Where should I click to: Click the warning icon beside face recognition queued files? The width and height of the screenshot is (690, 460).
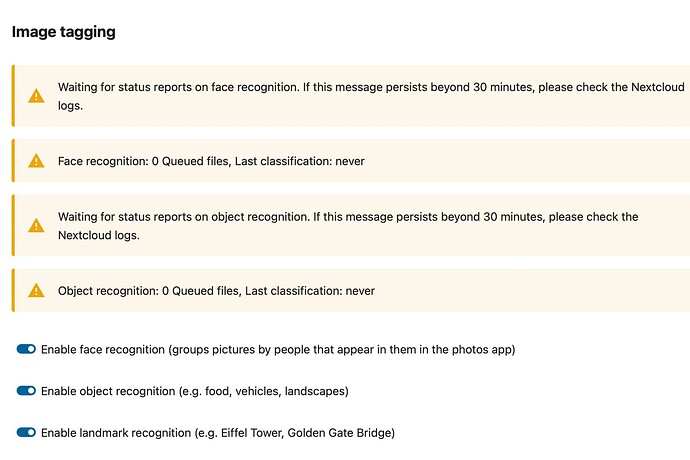click(x=36, y=161)
